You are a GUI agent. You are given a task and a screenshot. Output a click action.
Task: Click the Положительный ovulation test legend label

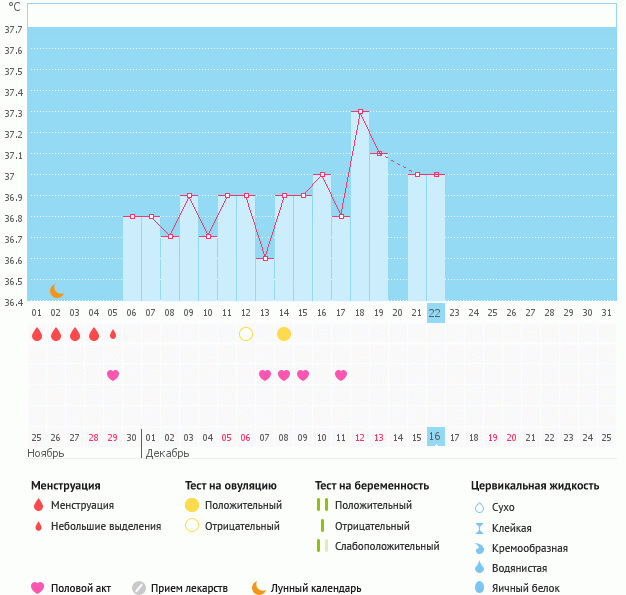(243, 505)
